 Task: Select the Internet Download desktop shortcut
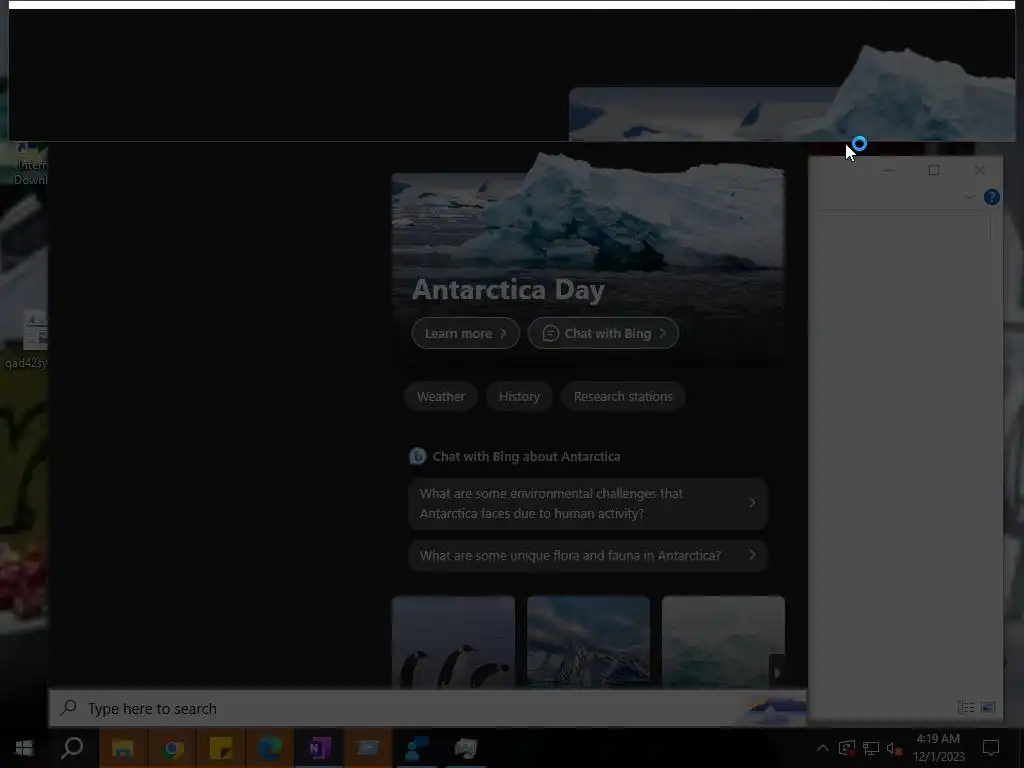click(30, 164)
